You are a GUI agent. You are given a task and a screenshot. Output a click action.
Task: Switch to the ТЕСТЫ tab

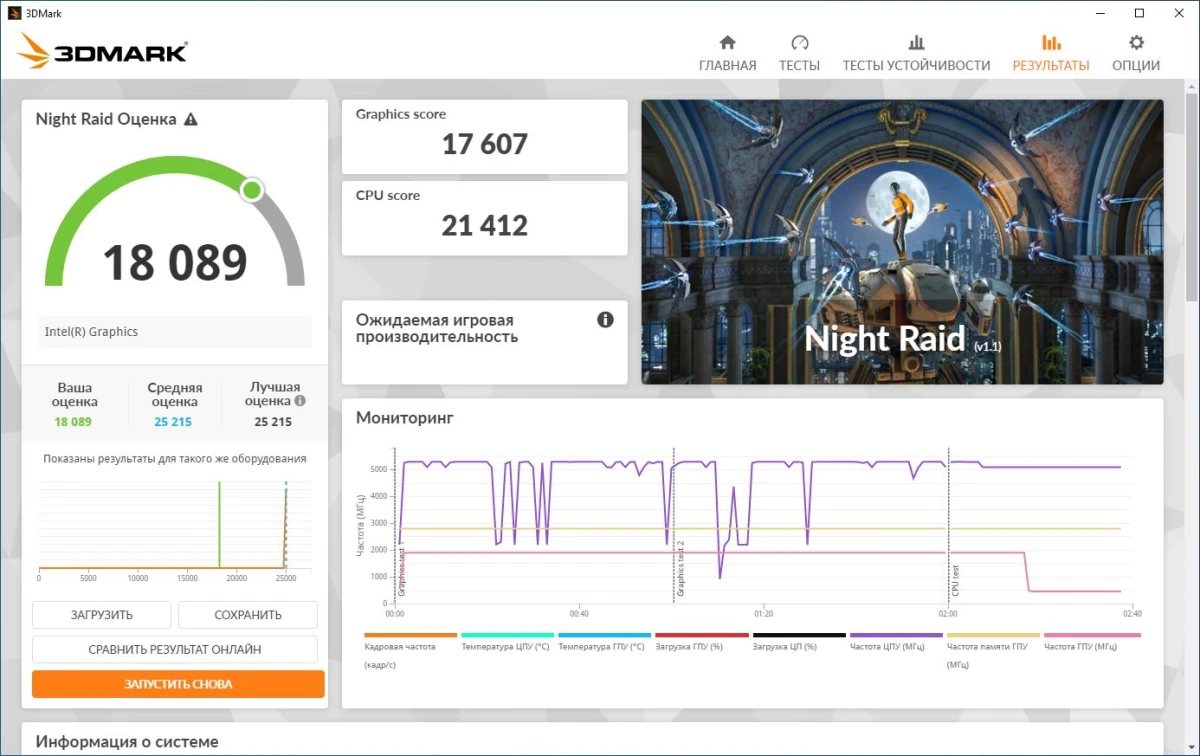coord(799,54)
